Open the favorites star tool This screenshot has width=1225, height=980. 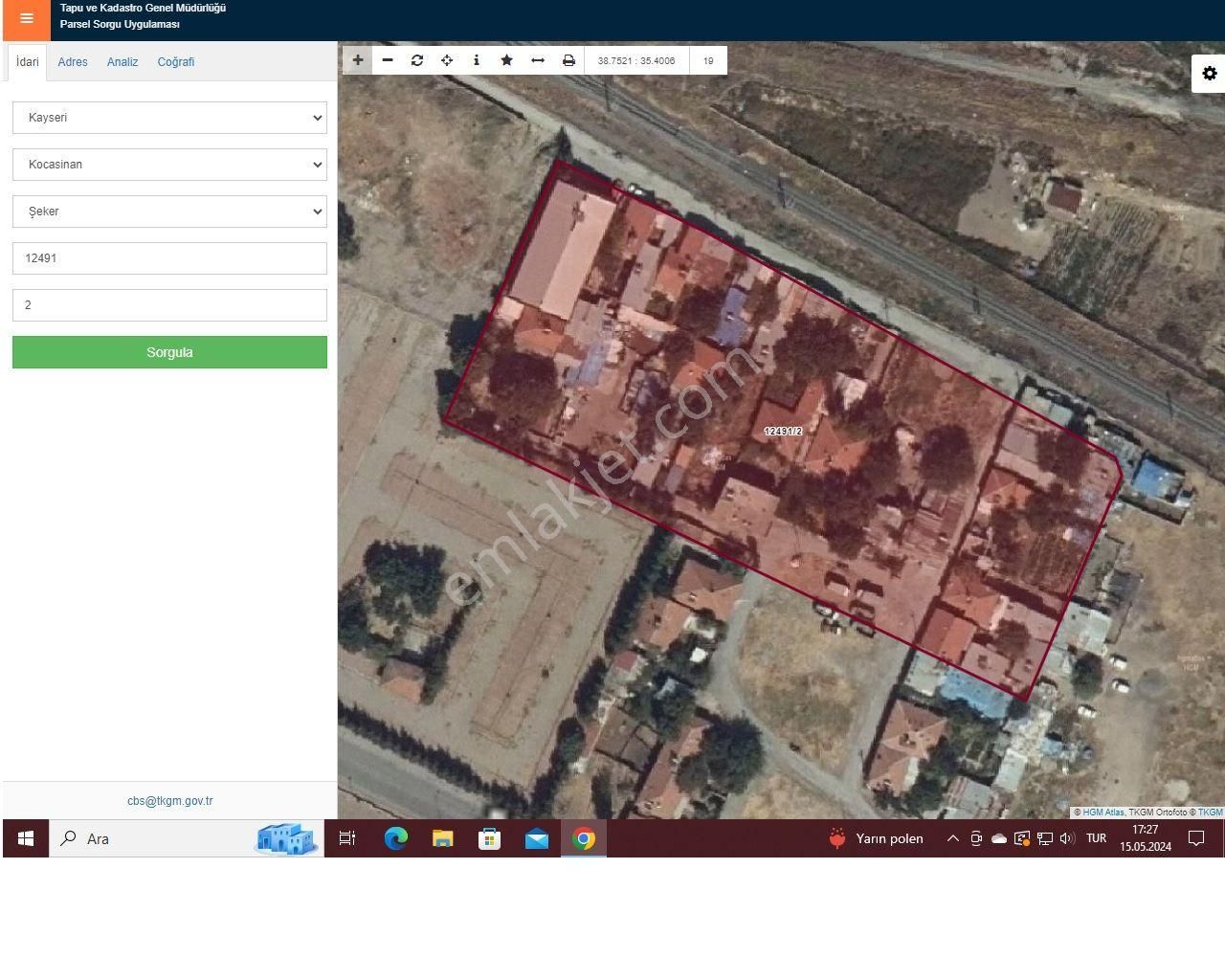point(507,60)
